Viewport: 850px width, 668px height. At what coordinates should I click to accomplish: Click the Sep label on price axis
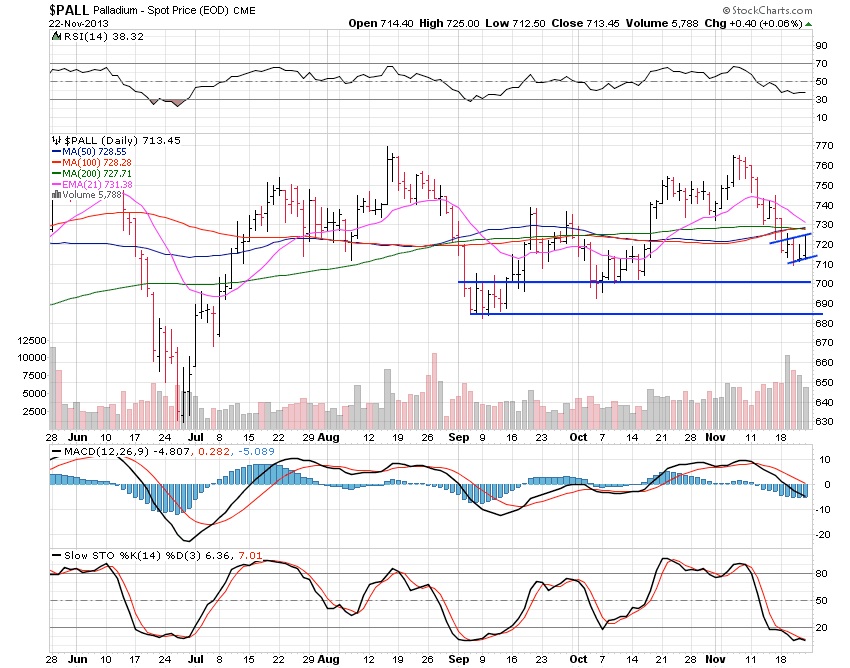(459, 437)
